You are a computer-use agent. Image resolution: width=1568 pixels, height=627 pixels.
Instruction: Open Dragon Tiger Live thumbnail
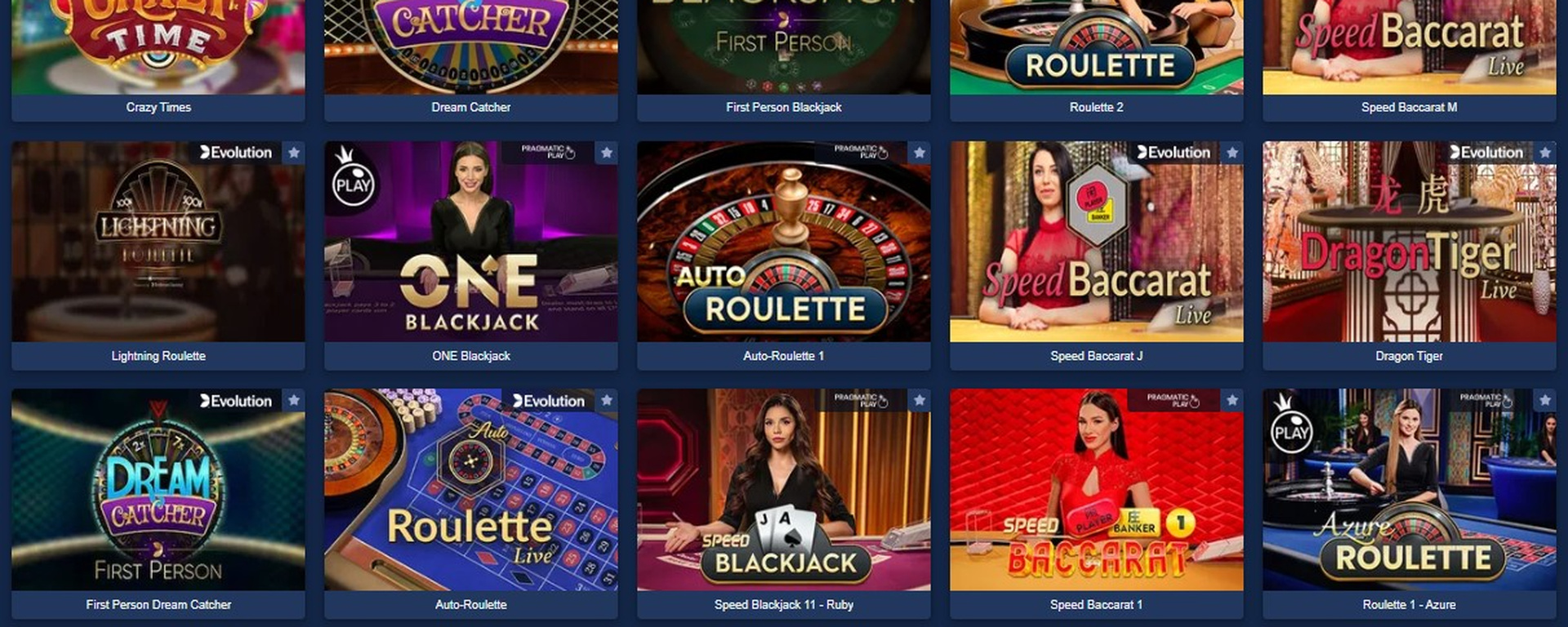[x=1410, y=242]
